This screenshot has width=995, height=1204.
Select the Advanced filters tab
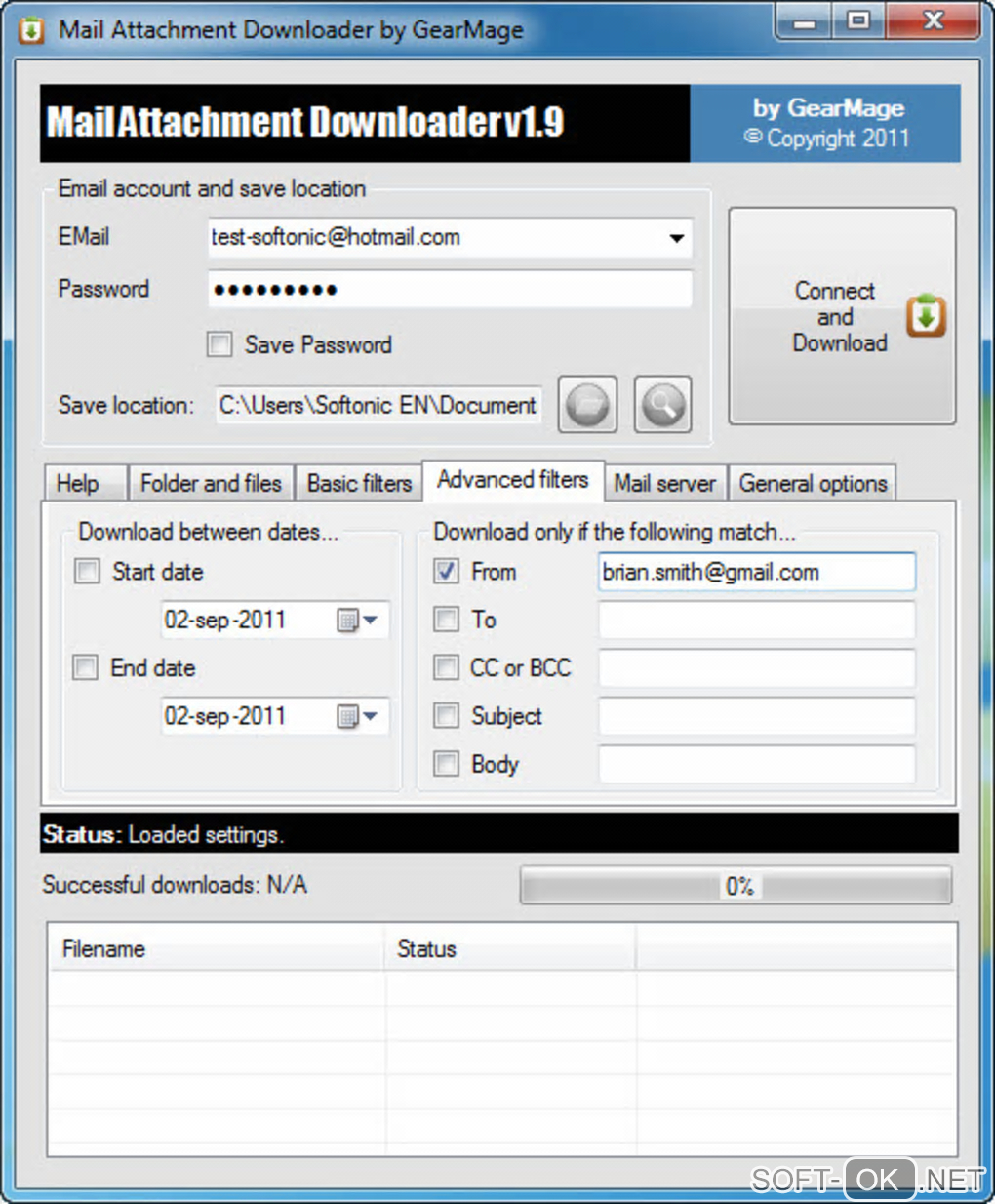[513, 479]
